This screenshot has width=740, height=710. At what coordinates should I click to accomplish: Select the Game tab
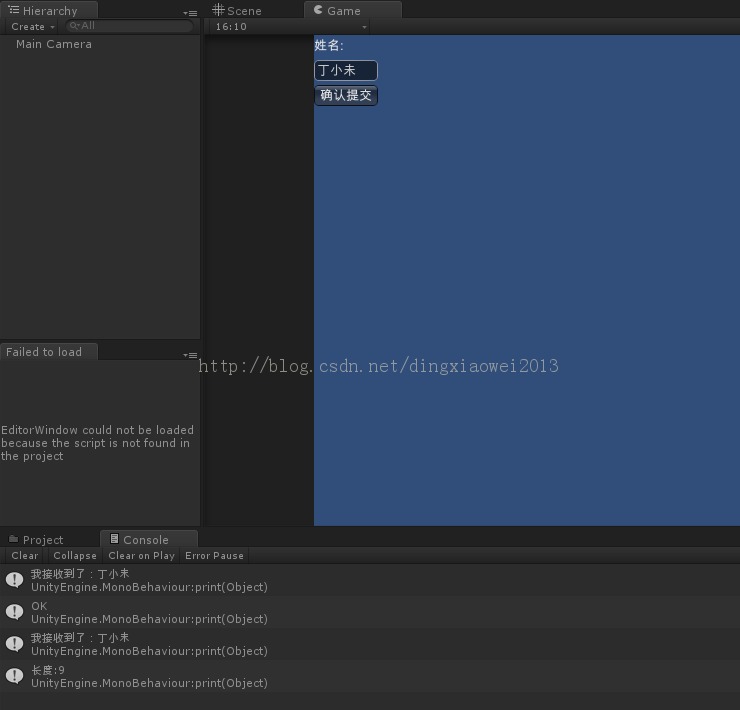[x=353, y=10]
